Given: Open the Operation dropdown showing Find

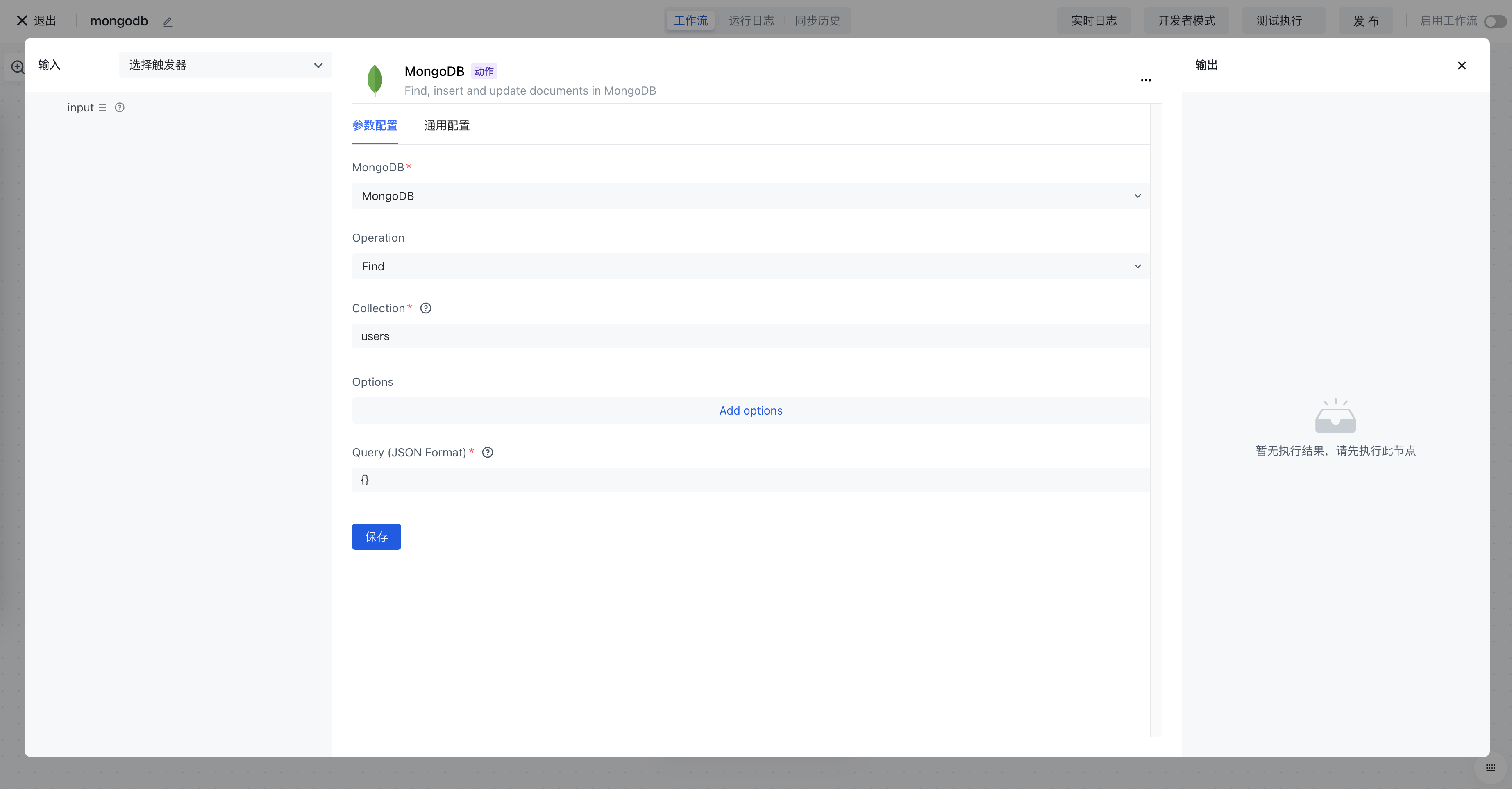Looking at the screenshot, I should tap(750, 266).
